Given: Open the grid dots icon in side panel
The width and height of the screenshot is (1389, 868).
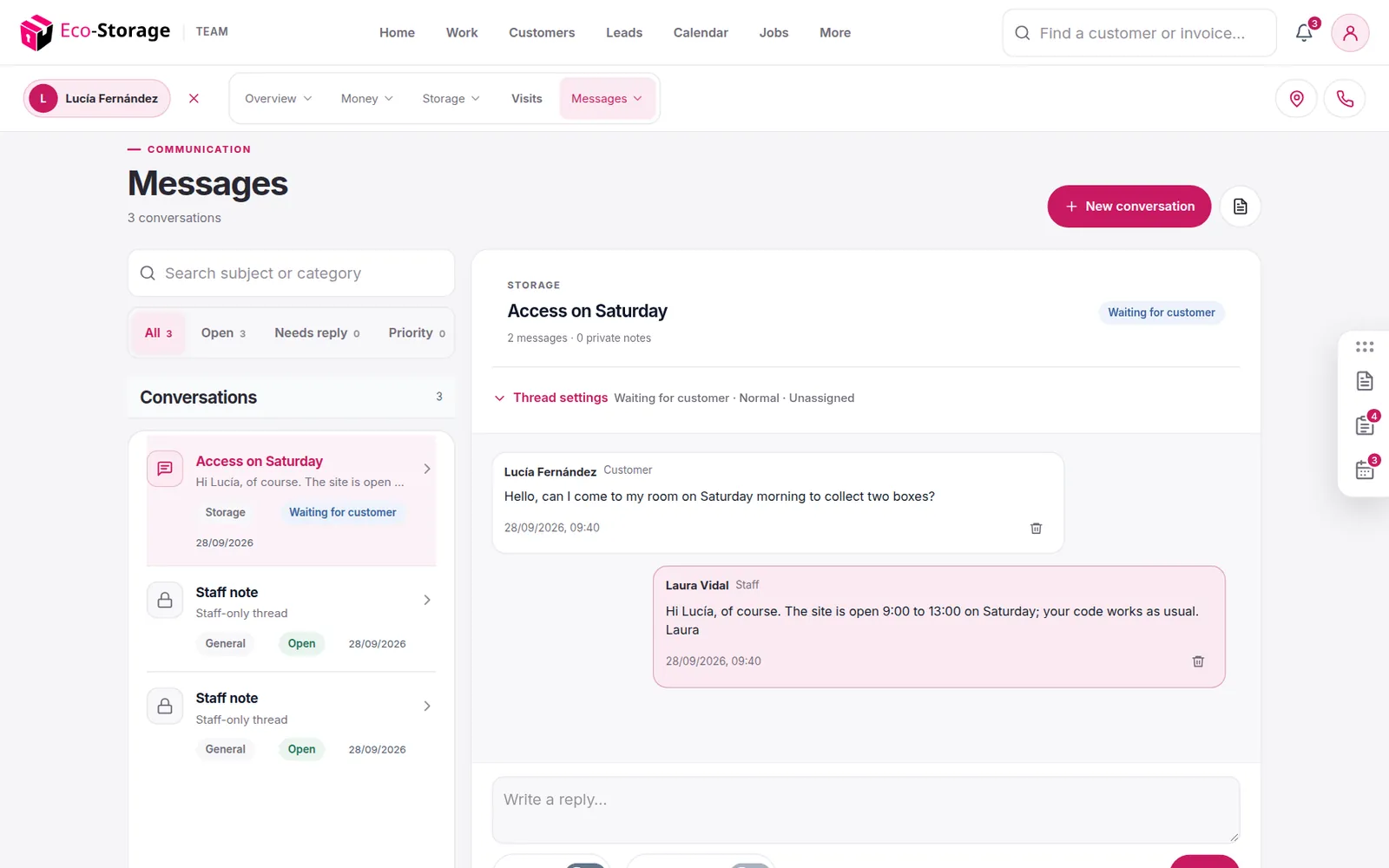Looking at the screenshot, I should tap(1365, 347).
